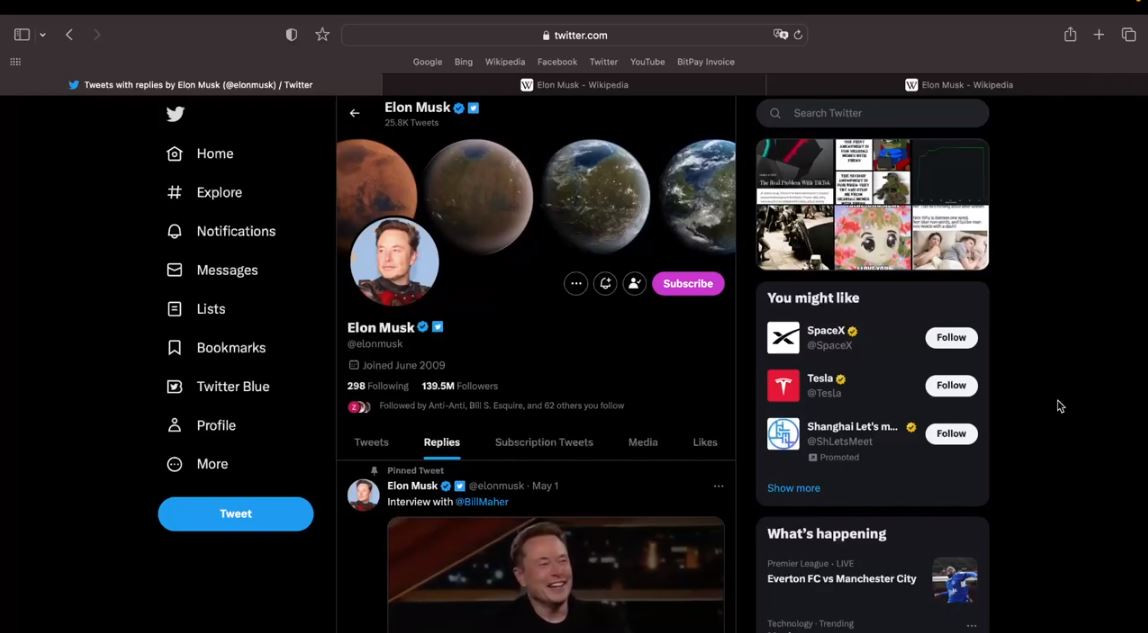Click the blue Tweet button

click(236, 514)
